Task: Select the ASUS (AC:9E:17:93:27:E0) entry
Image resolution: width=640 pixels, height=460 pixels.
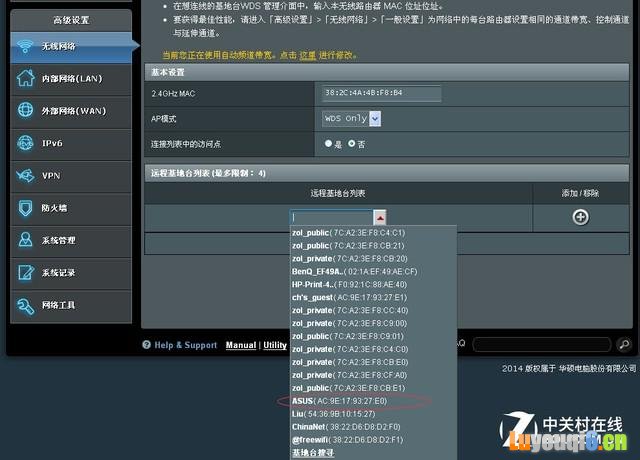Action: point(339,401)
